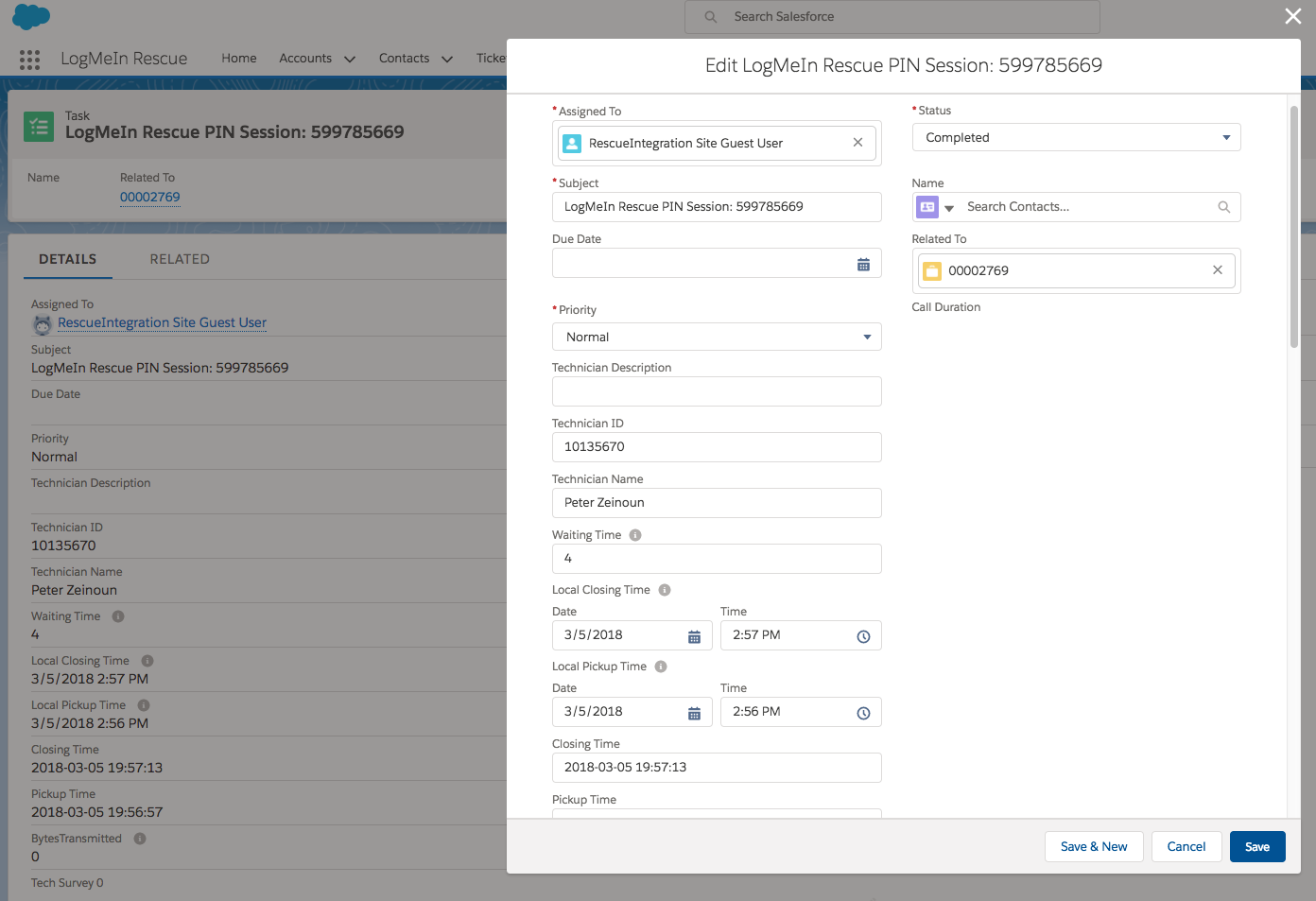Click the Salesforce cloud logo
1316x901 pixels.
point(31,16)
